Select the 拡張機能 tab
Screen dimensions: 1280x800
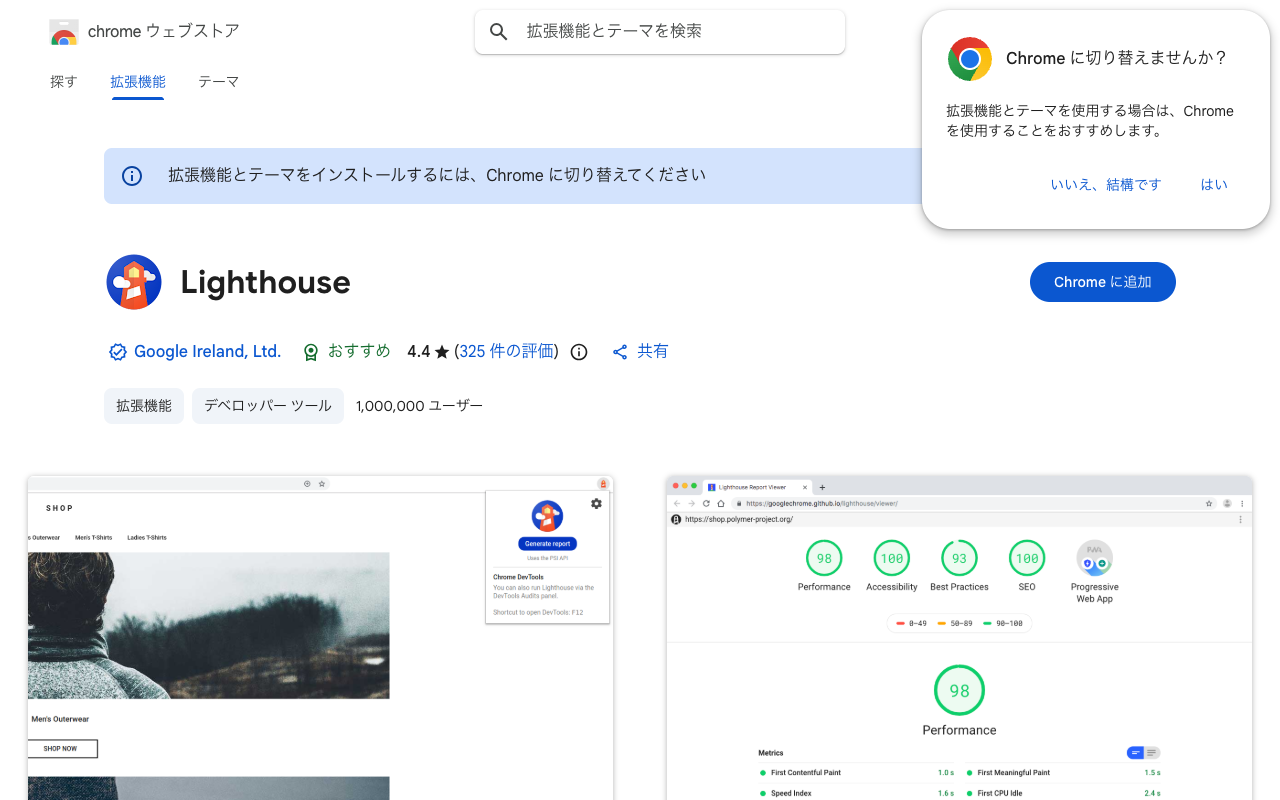[138, 81]
